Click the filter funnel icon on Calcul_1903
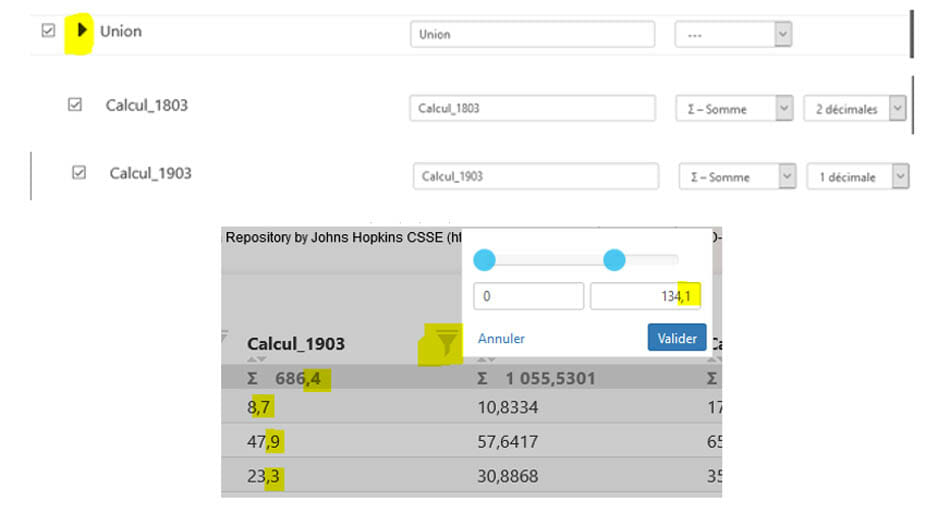The width and height of the screenshot is (950, 513). (x=447, y=343)
